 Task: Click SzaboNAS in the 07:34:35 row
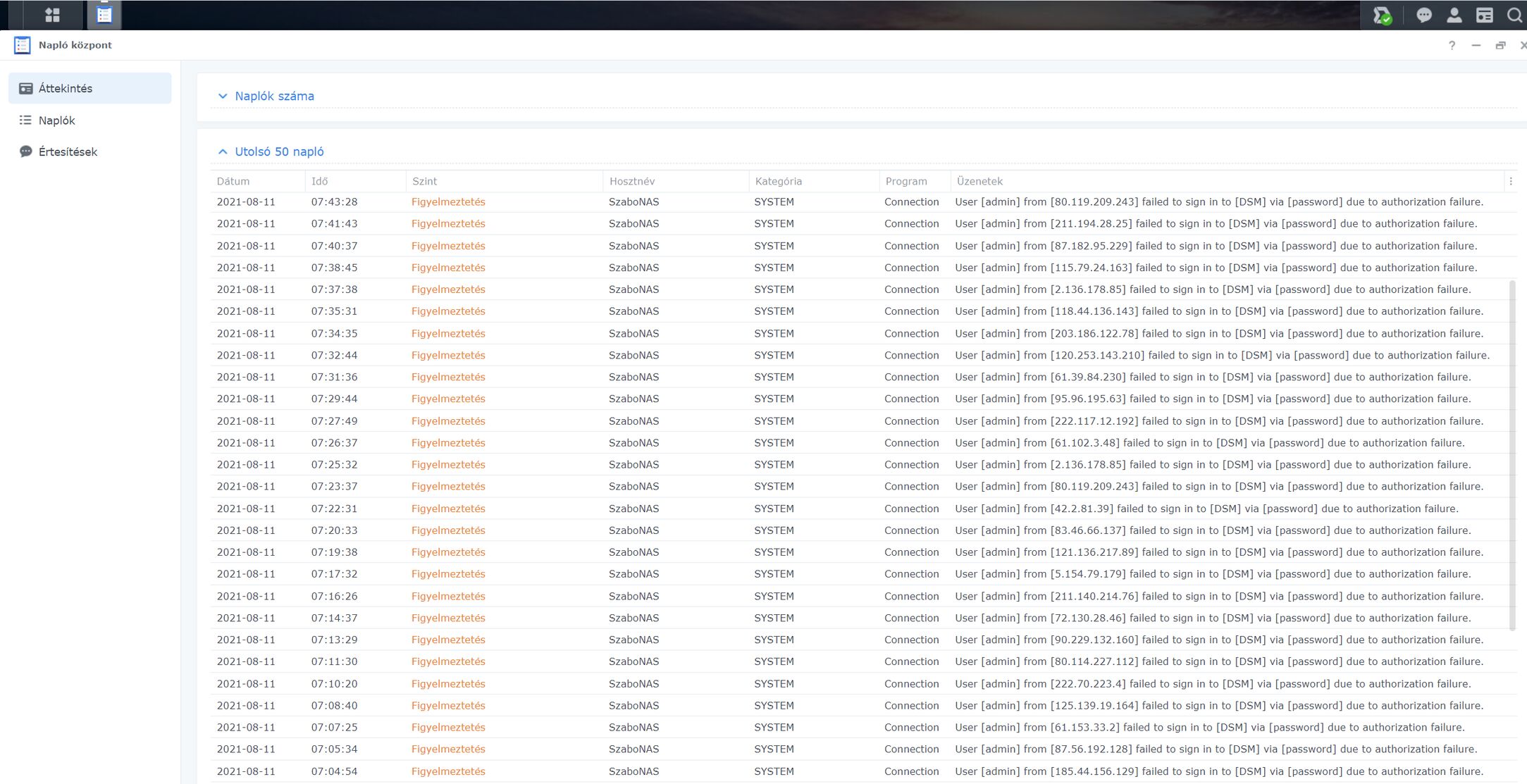(x=633, y=333)
